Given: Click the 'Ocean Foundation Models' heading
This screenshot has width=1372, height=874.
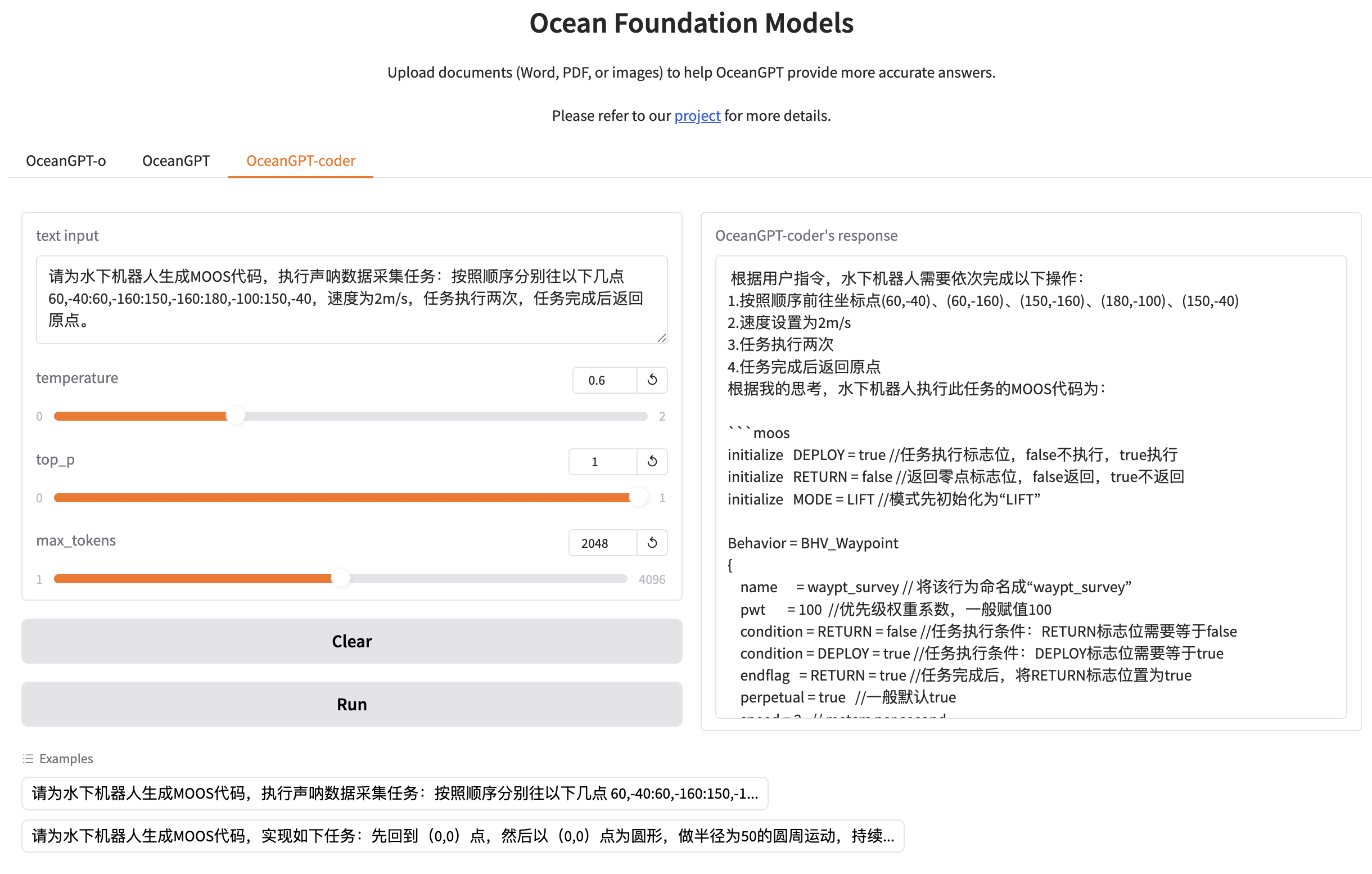Looking at the screenshot, I should pyautogui.click(x=691, y=24).
